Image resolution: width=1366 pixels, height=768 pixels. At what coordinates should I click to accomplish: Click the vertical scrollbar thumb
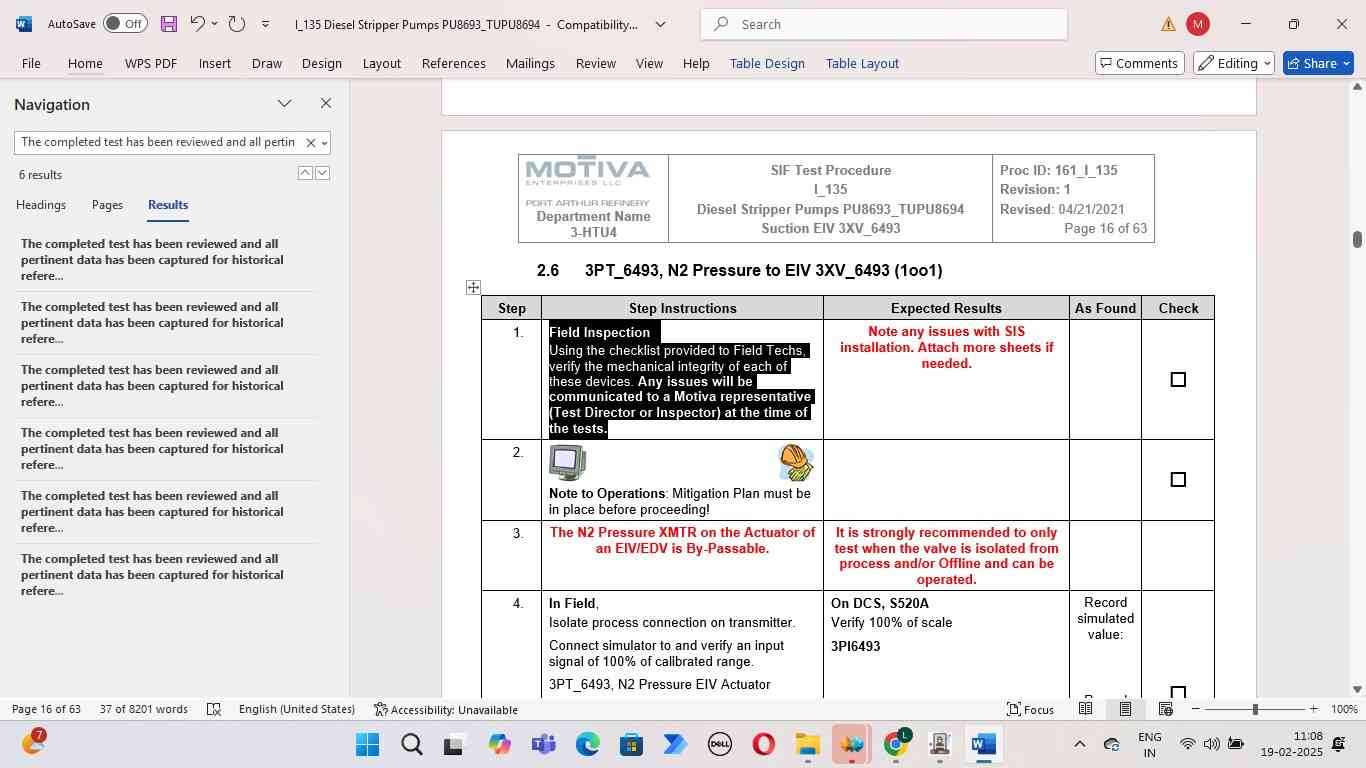[x=1357, y=239]
